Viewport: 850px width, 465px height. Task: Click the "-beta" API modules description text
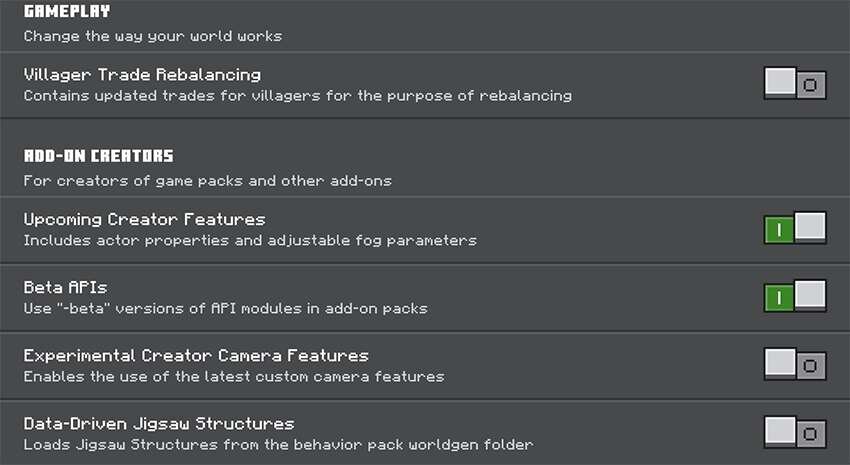pos(225,308)
